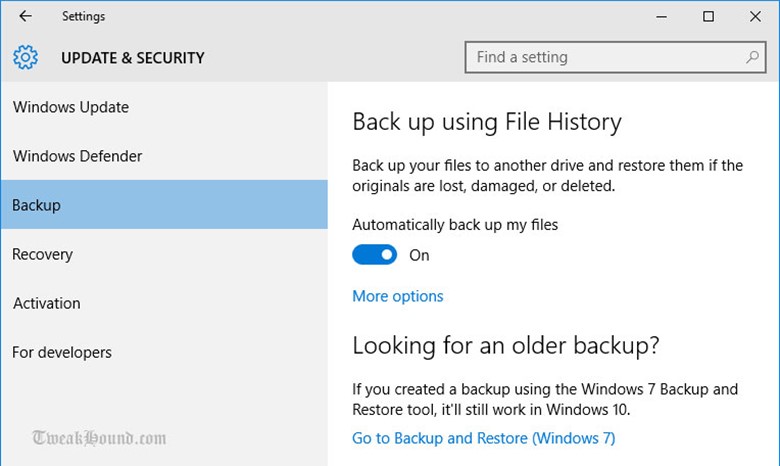
Task: Go to Backup and Restore (Windows 7)
Action: [484, 438]
